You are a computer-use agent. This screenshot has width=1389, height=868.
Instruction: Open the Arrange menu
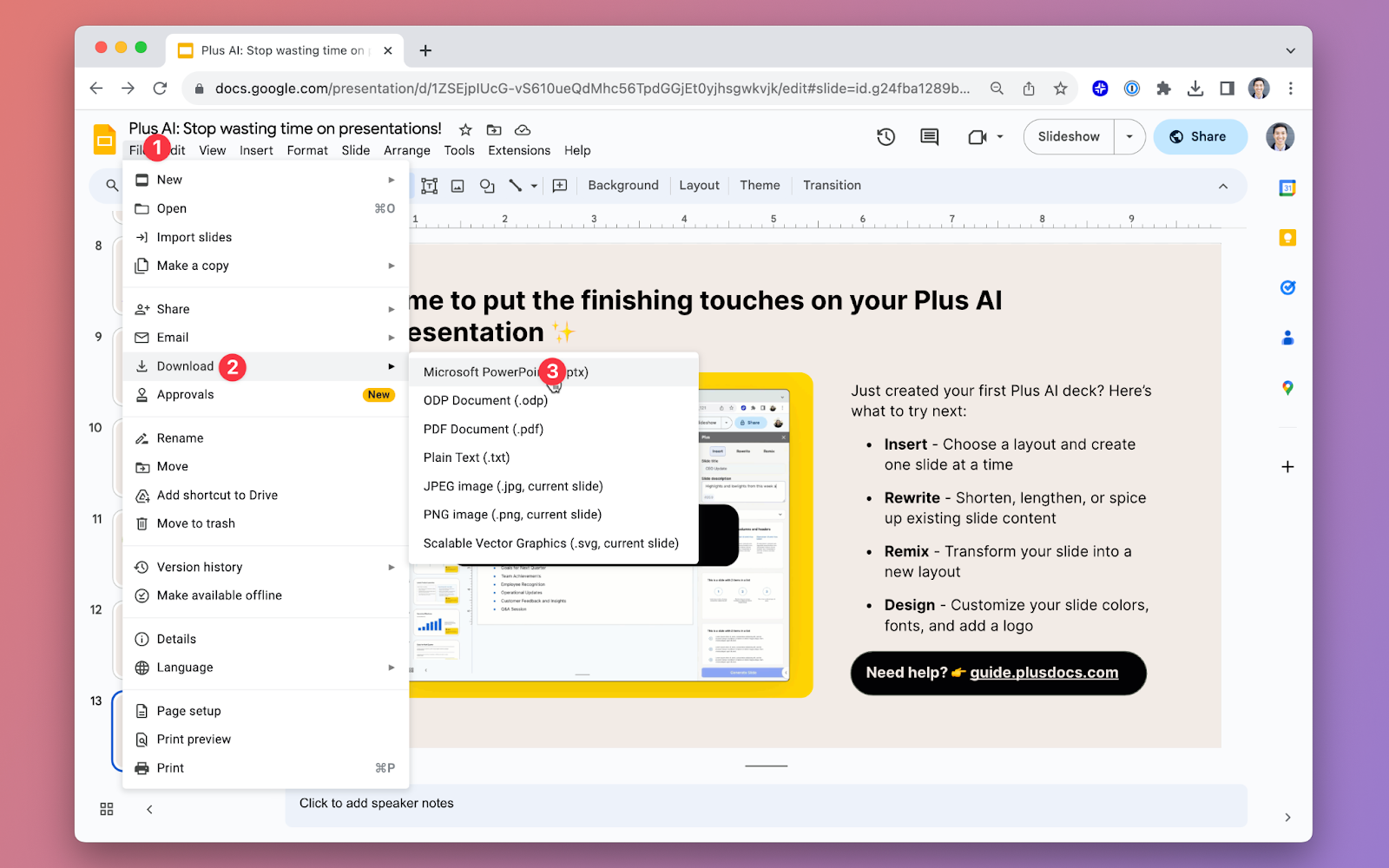pos(407,150)
